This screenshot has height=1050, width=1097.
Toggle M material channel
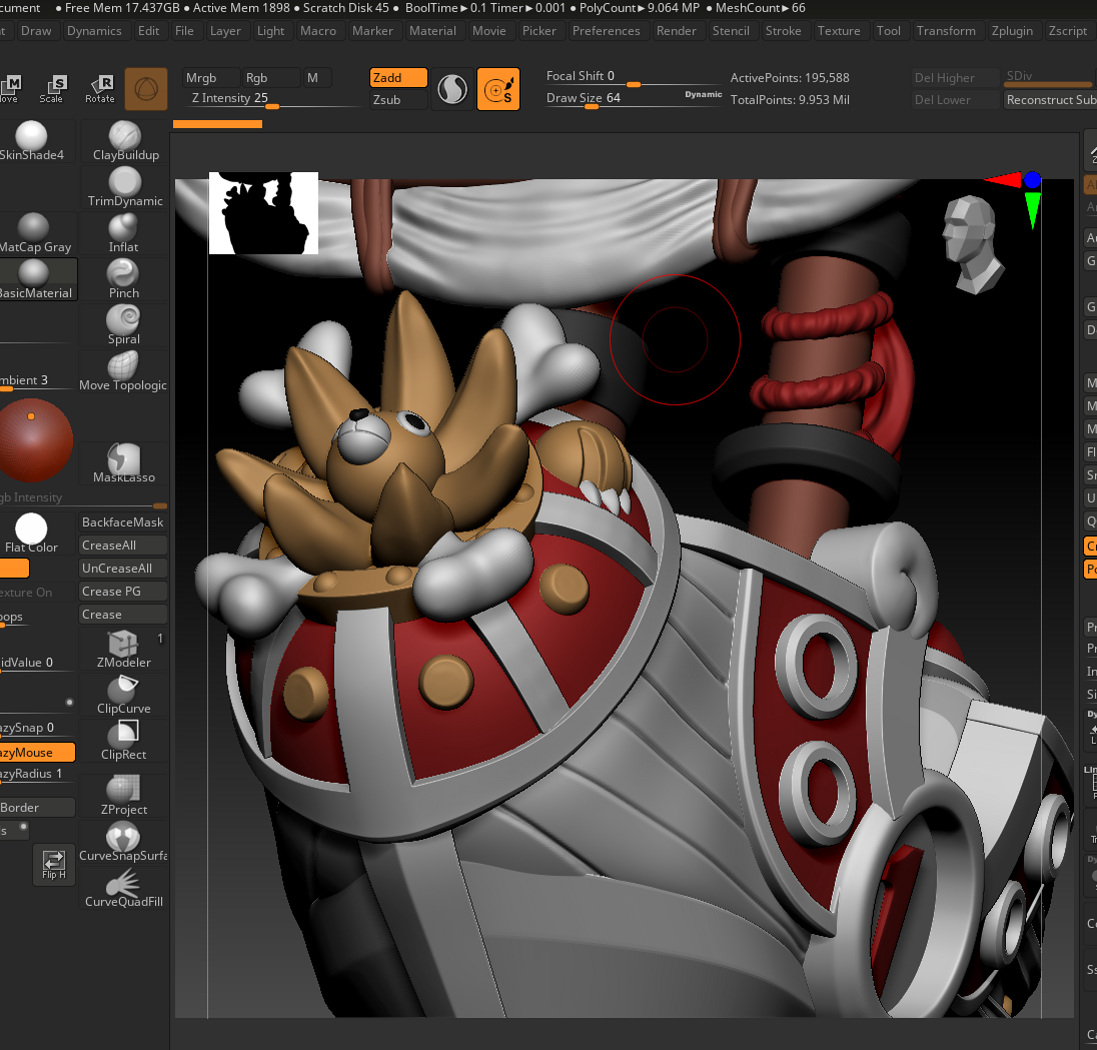pyautogui.click(x=316, y=78)
